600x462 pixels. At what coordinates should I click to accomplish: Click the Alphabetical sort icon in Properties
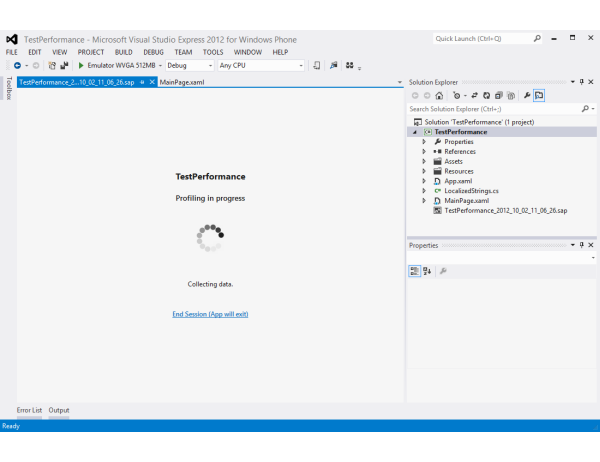coord(427,271)
